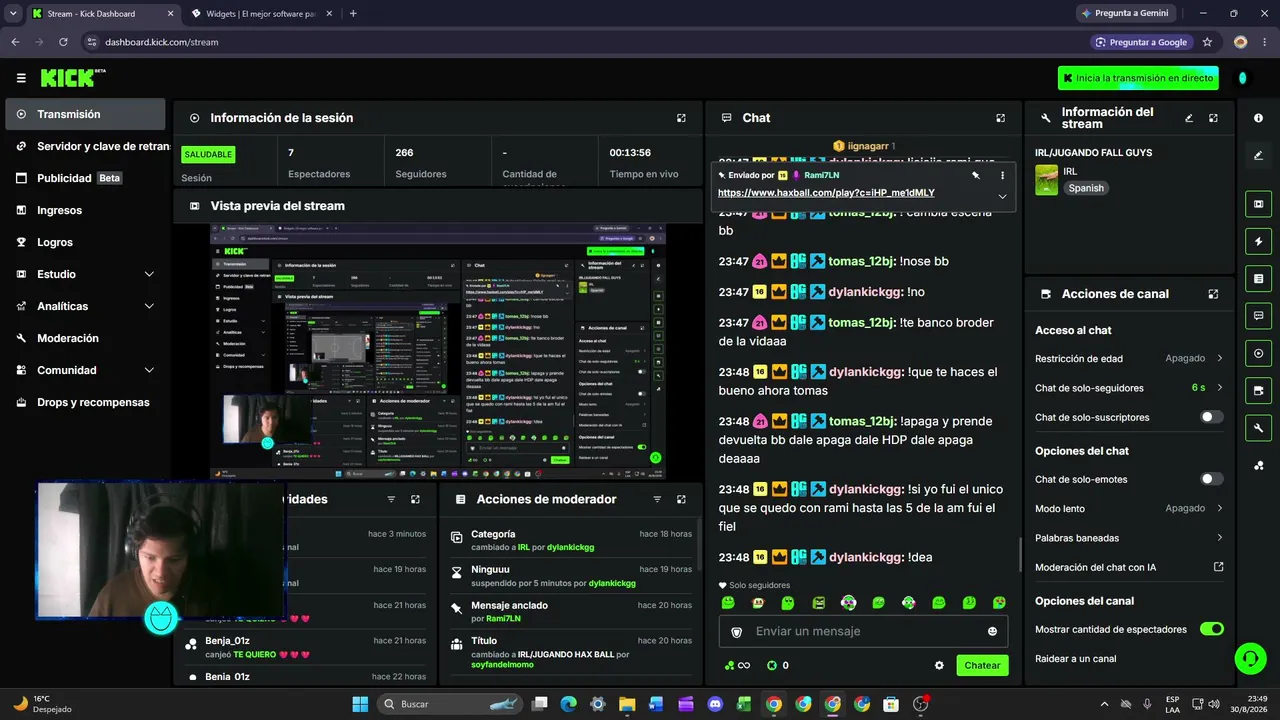Open the Windows Start menu
Image resolution: width=1280 pixels, height=720 pixels.
pyautogui.click(x=360, y=704)
